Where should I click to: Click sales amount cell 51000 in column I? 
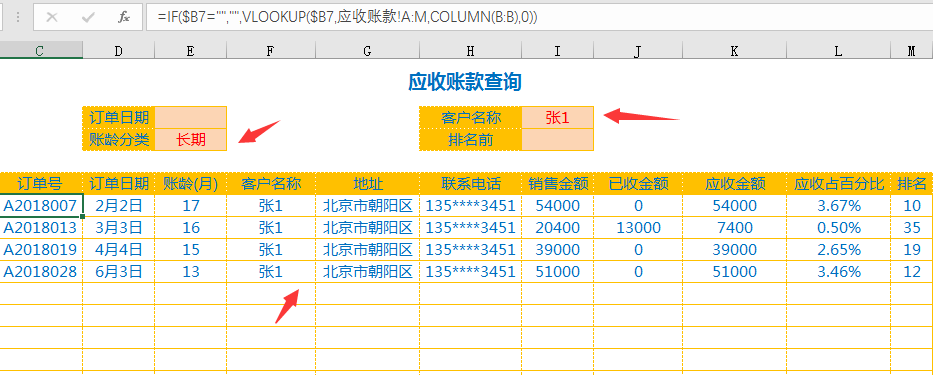(x=558, y=271)
